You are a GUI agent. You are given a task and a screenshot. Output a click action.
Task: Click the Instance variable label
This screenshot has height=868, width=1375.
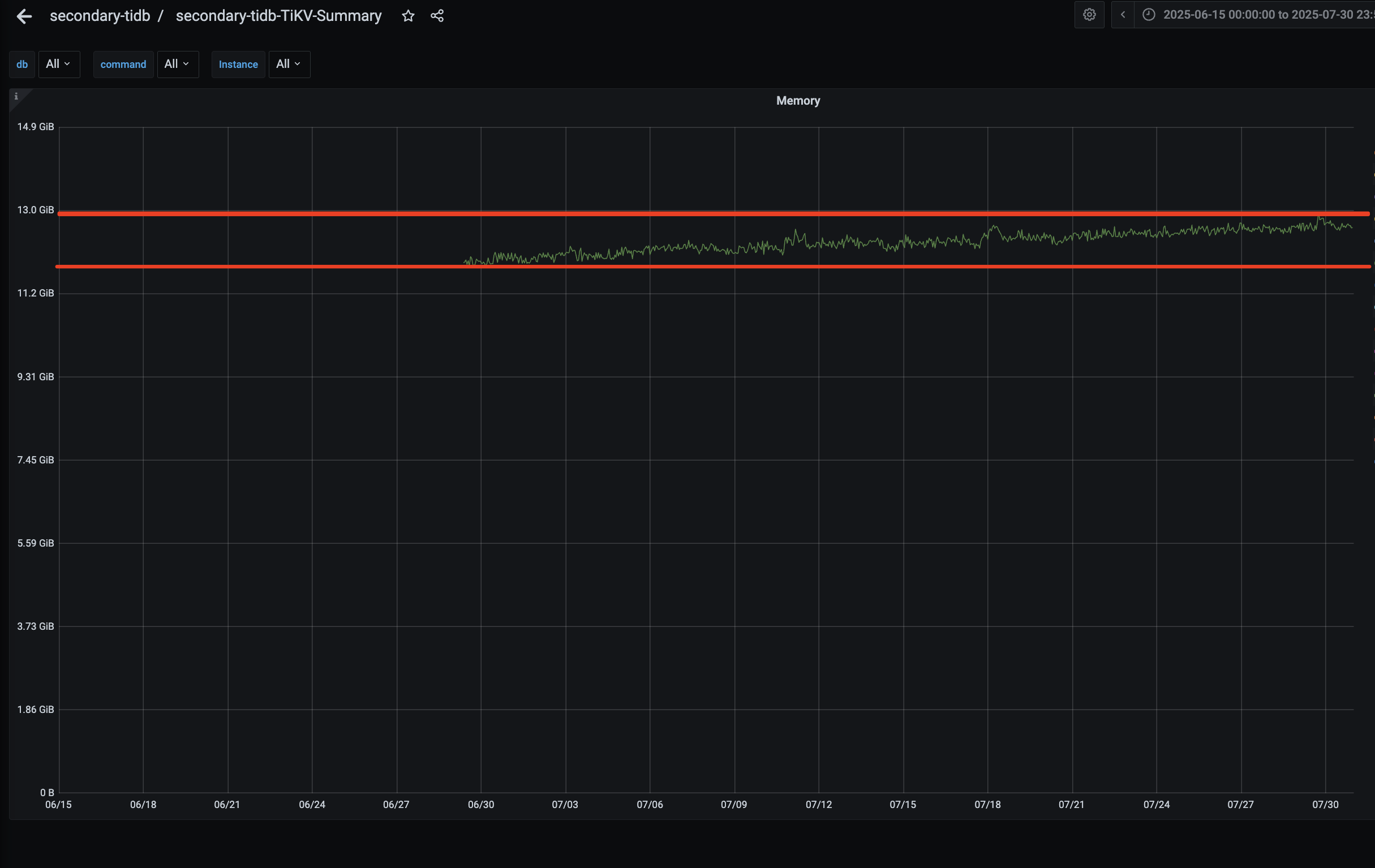click(x=238, y=65)
